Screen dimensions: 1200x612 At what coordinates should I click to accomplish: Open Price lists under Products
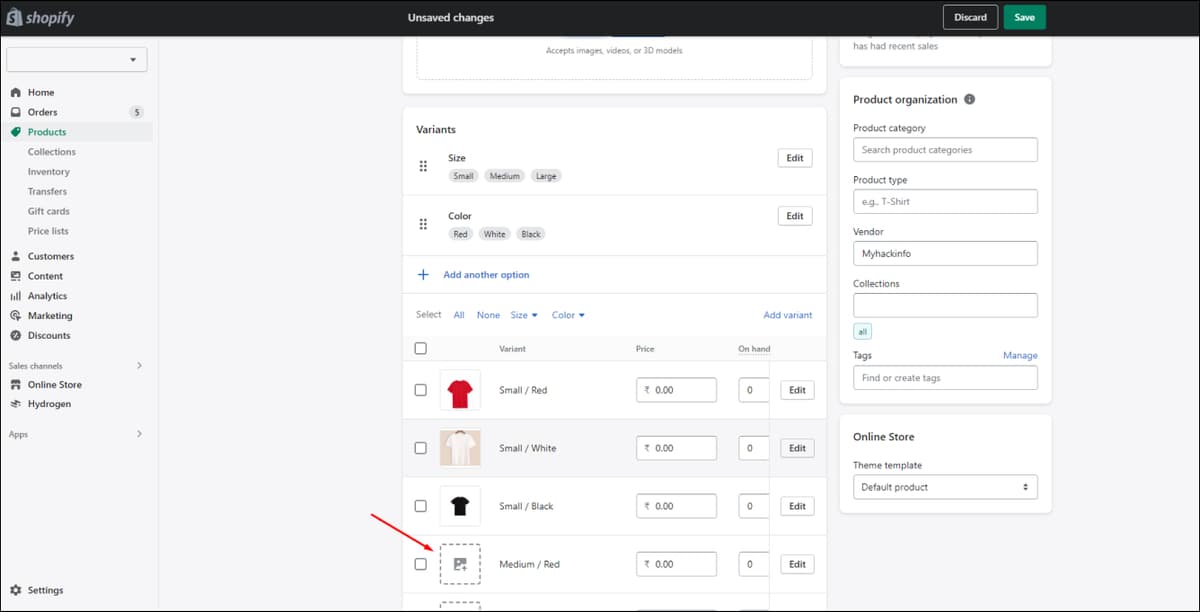(x=48, y=231)
